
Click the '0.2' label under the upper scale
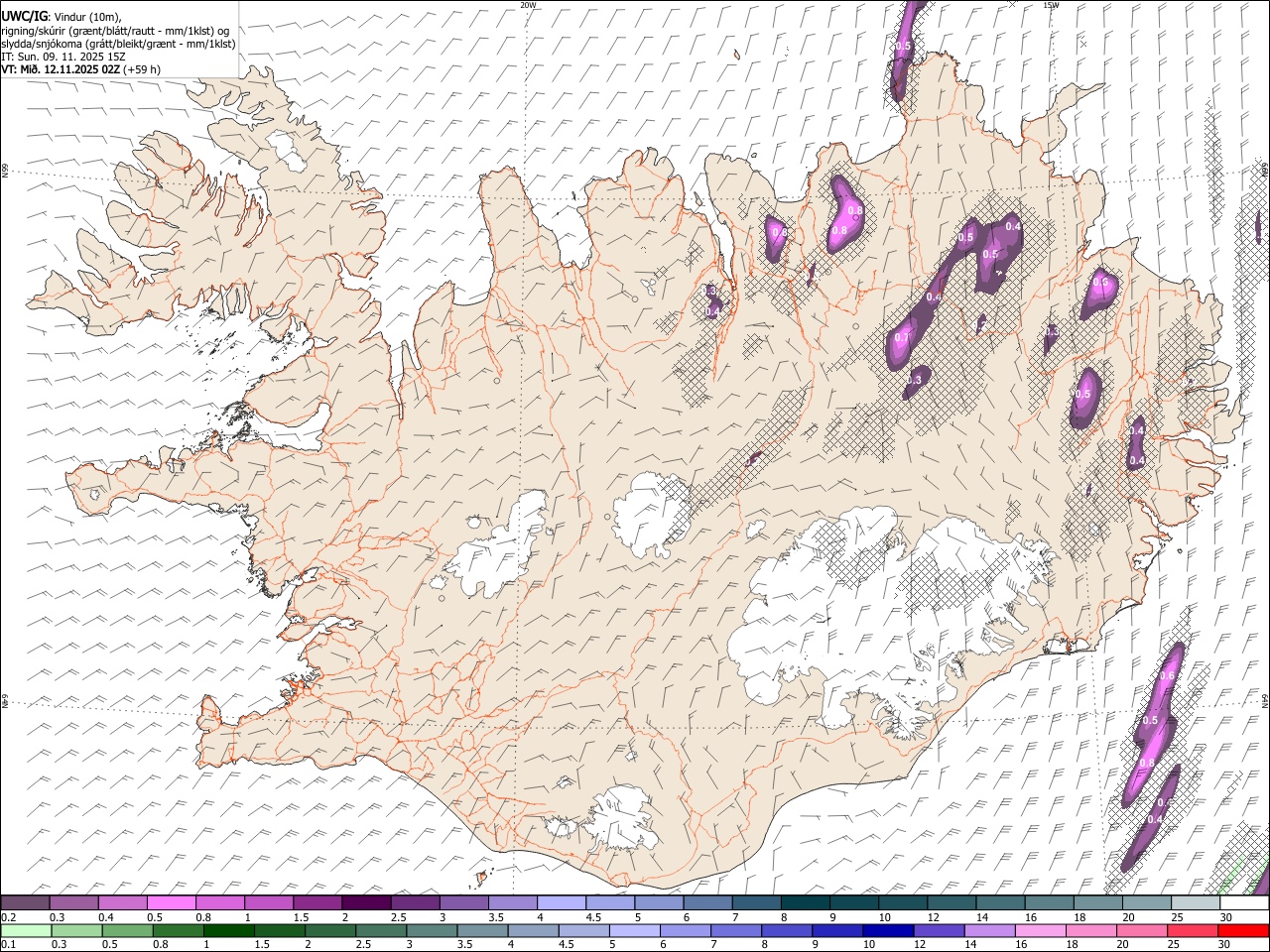(8, 917)
